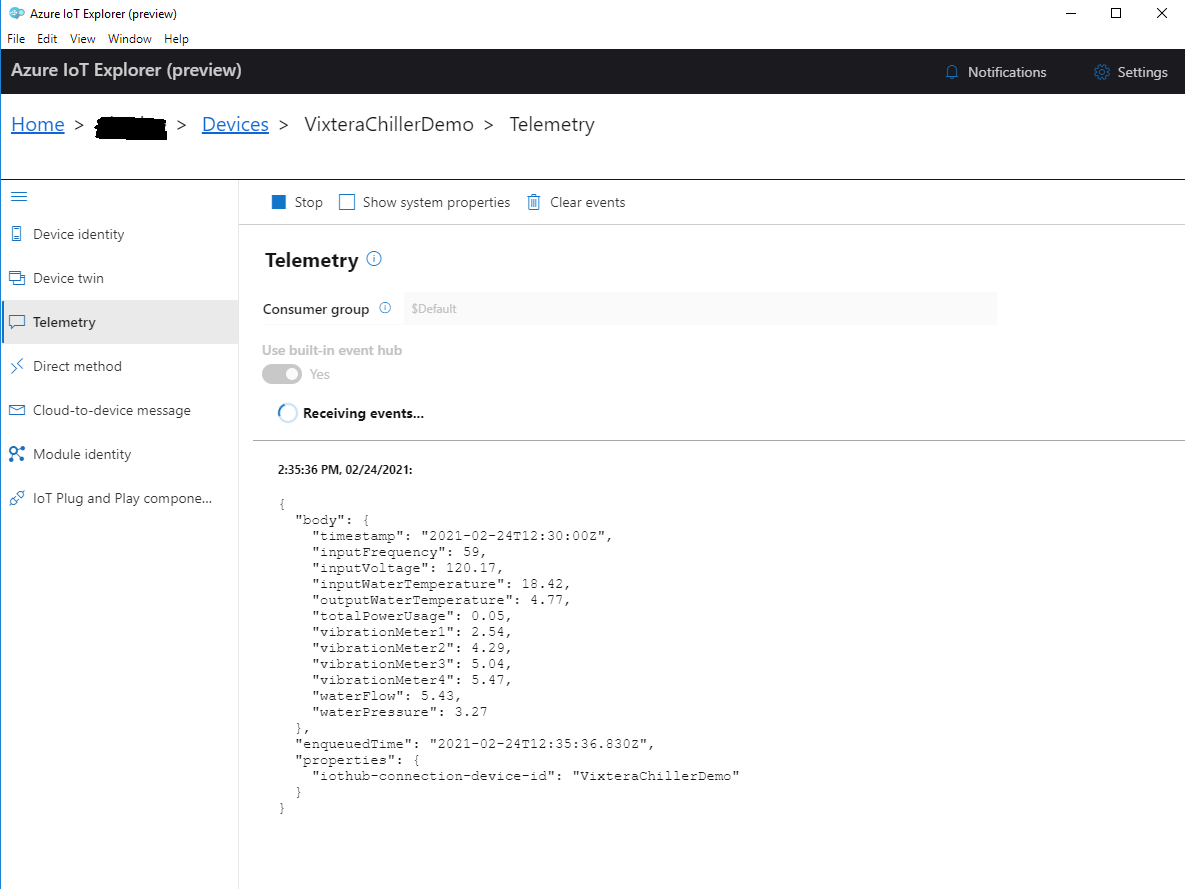
Task: Click the Azure IoT Explorer (preview) header title
Action: (126, 70)
